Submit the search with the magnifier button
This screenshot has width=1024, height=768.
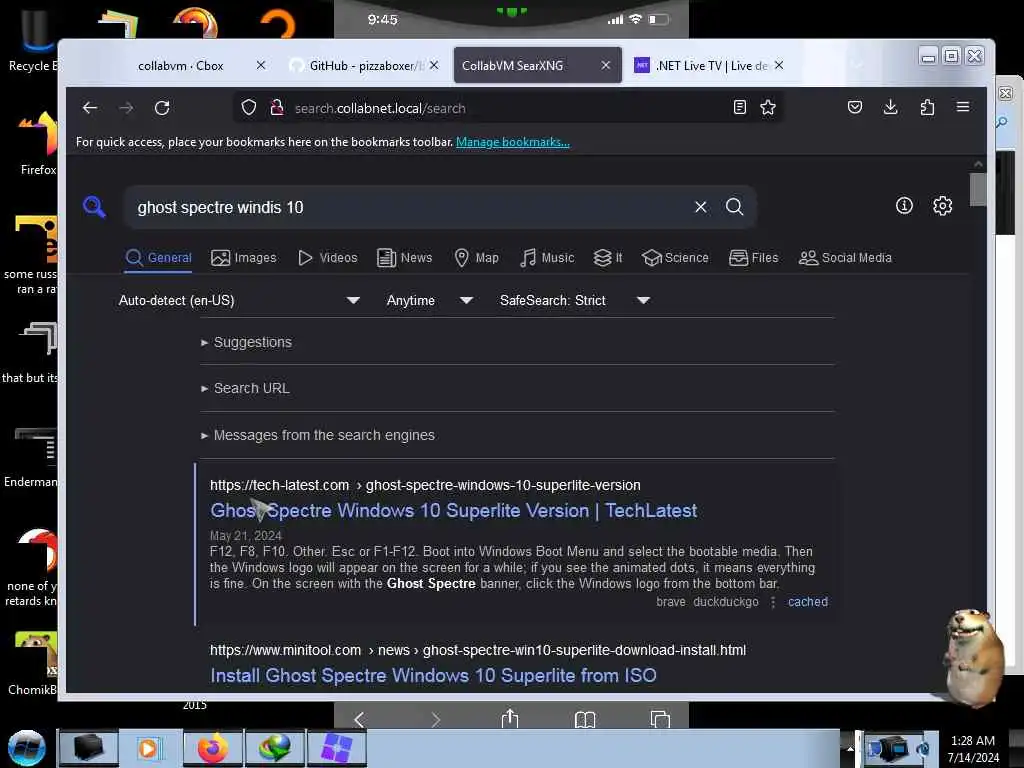(x=735, y=207)
